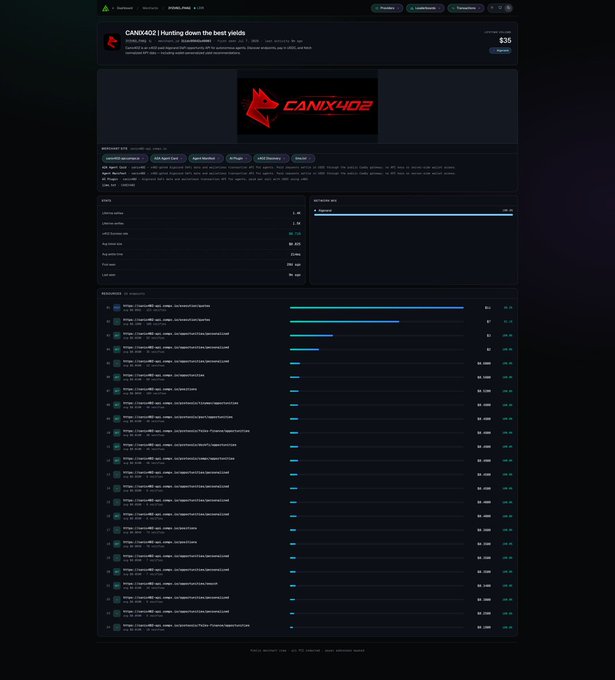Click the GET badge on resource row 18
The width and height of the screenshot is (615, 680).
point(117,544)
